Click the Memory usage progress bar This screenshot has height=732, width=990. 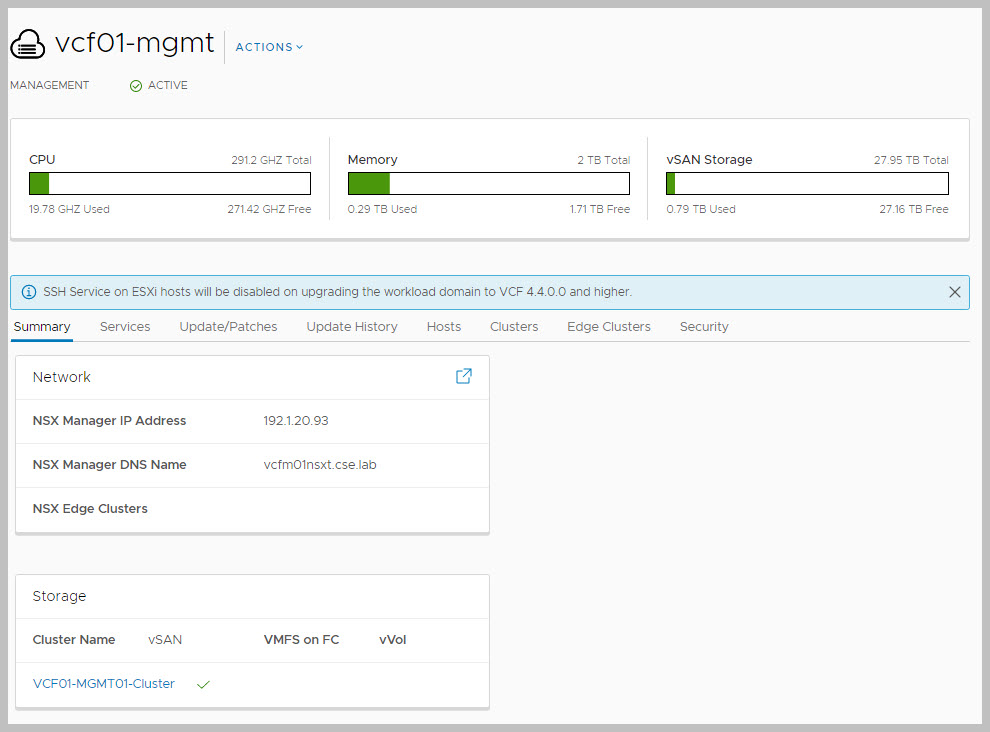pos(488,184)
